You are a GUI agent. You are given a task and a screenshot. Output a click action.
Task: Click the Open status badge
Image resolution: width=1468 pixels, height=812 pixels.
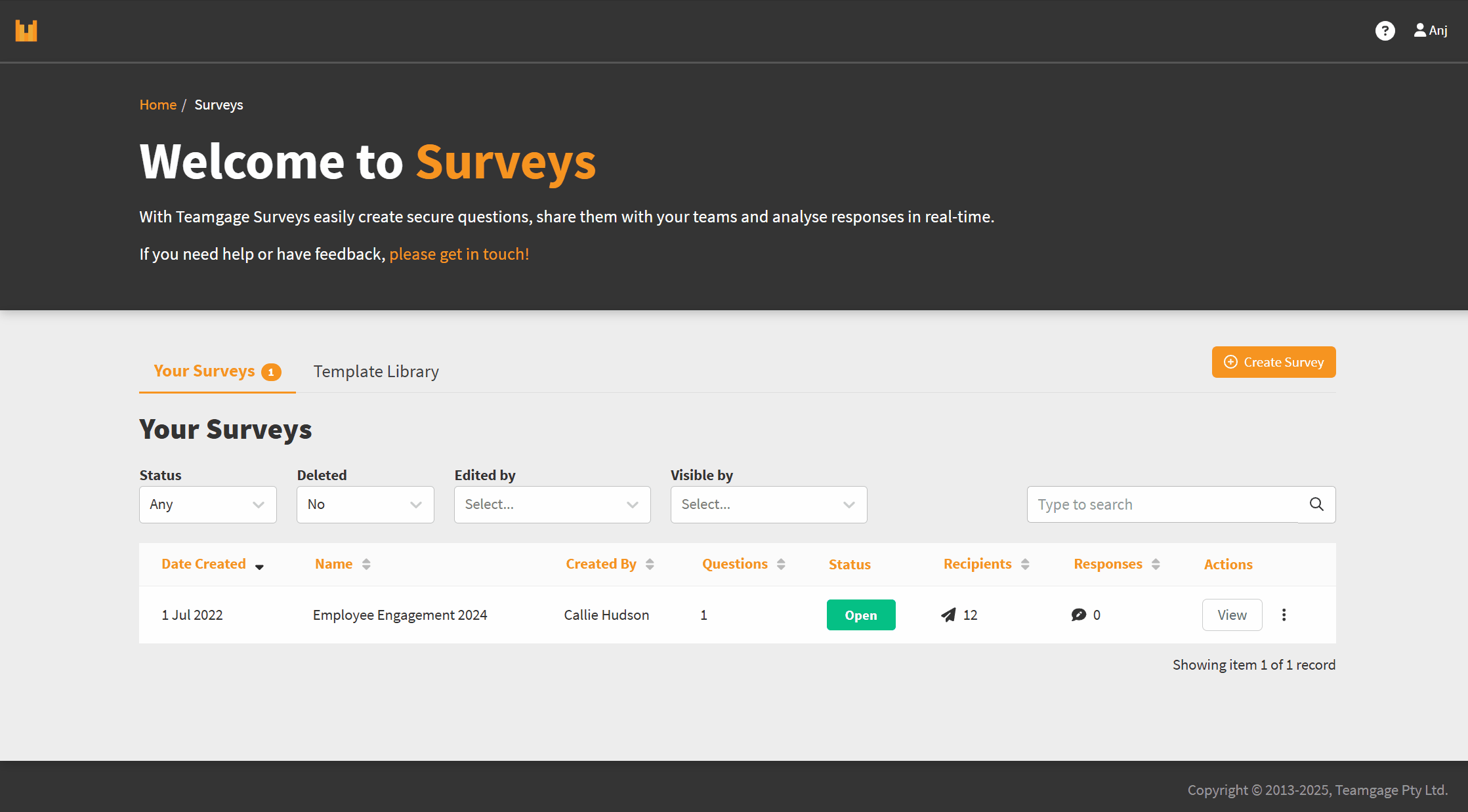[x=861, y=615]
